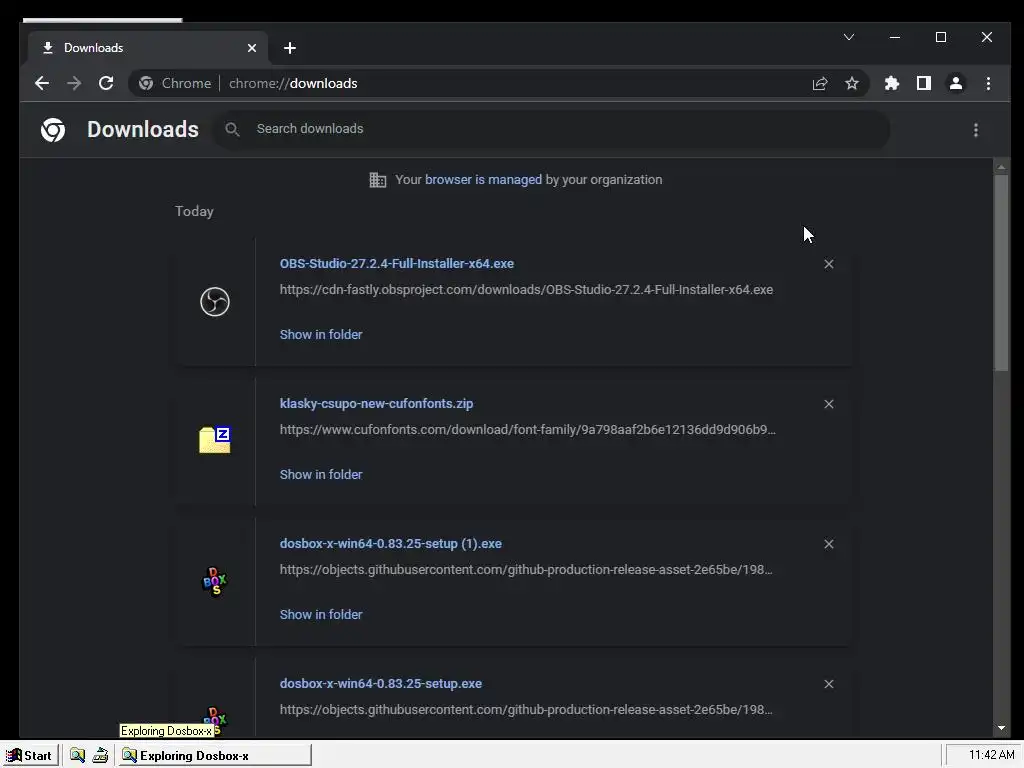Close the Downloads tab
The width and height of the screenshot is (1024, 768).
pos(252,48)
